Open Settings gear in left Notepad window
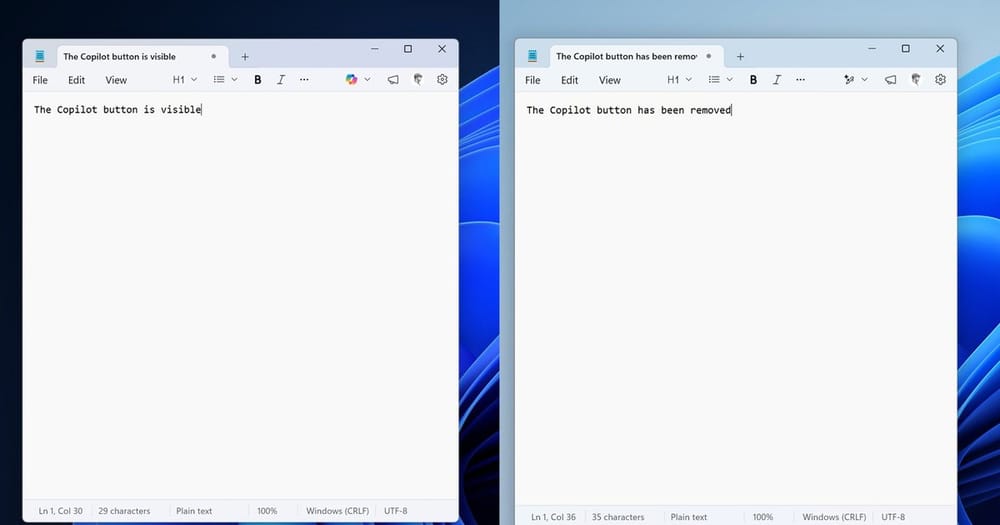The width and height of the screenshot is (1000, 525). pos(442,79)
